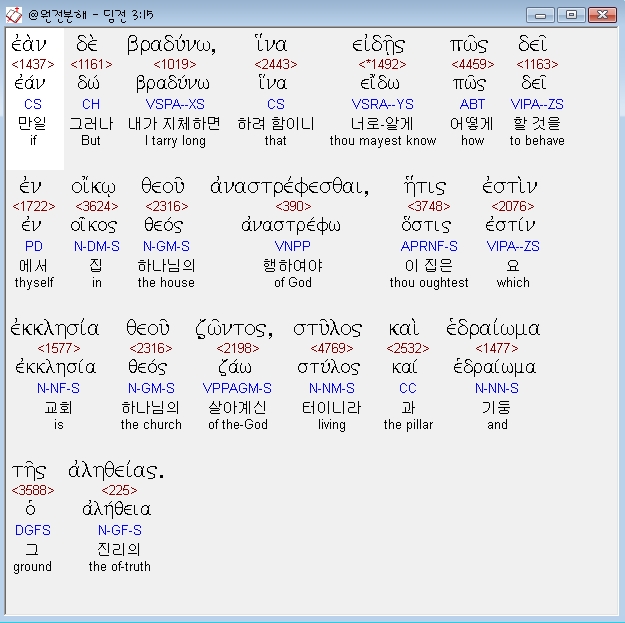Click Strong's number <1437>
The image size is (625, 623).
tap(33, 64)
